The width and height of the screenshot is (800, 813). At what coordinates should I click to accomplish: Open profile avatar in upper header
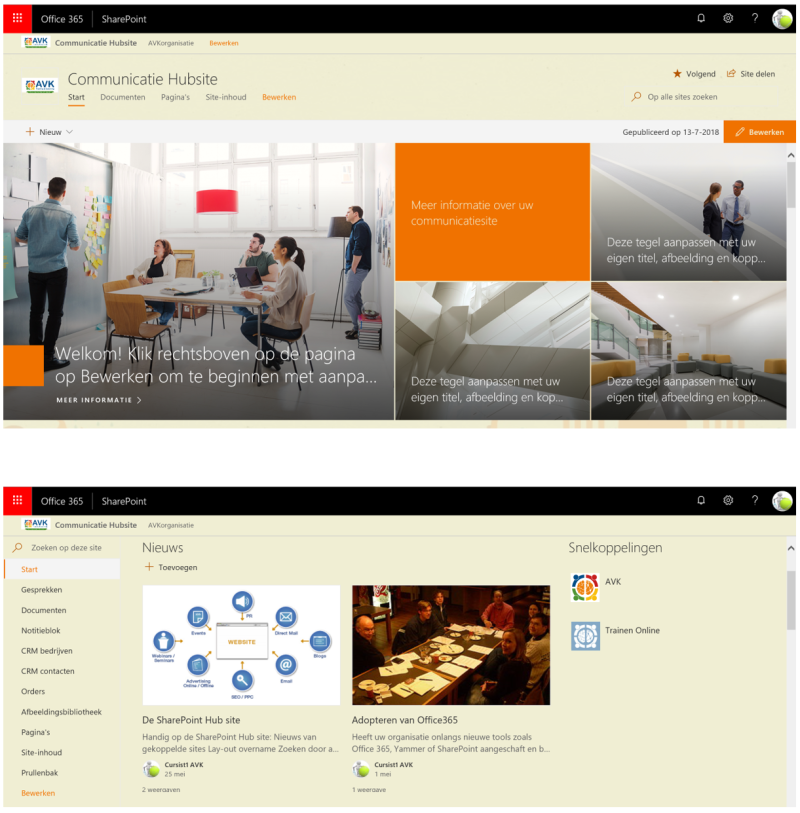pyautogui.click(x=782, y=19)
